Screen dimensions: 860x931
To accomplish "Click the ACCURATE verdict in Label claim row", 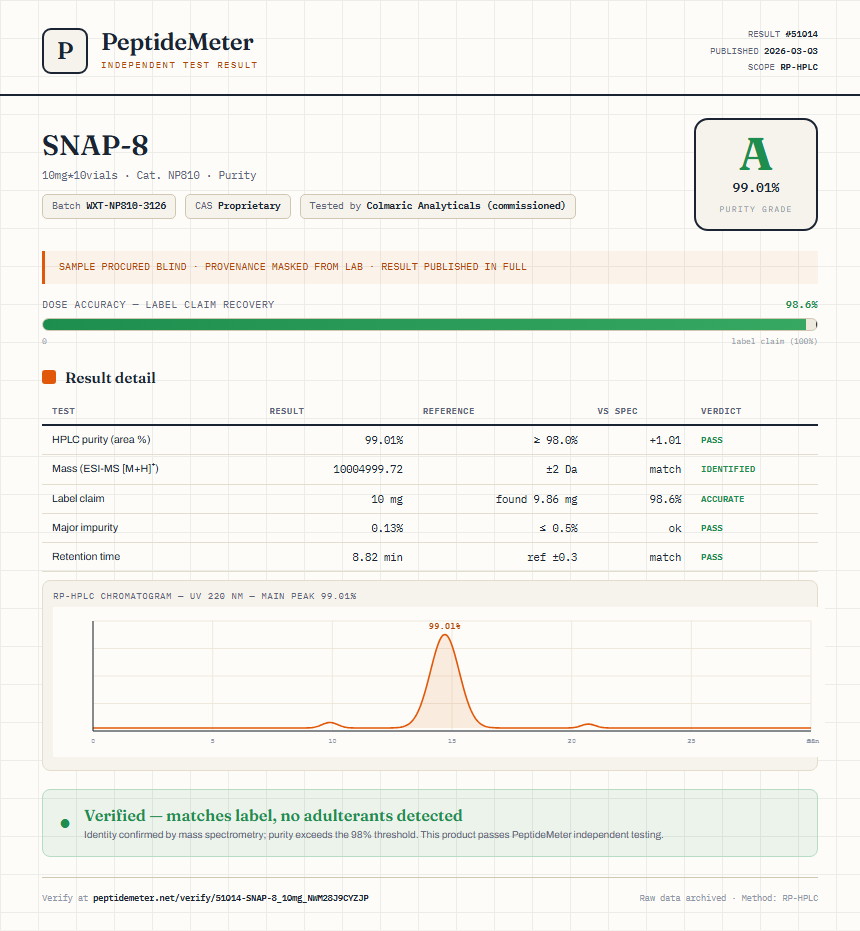I will pyautogui.click(x=722, y=499).
